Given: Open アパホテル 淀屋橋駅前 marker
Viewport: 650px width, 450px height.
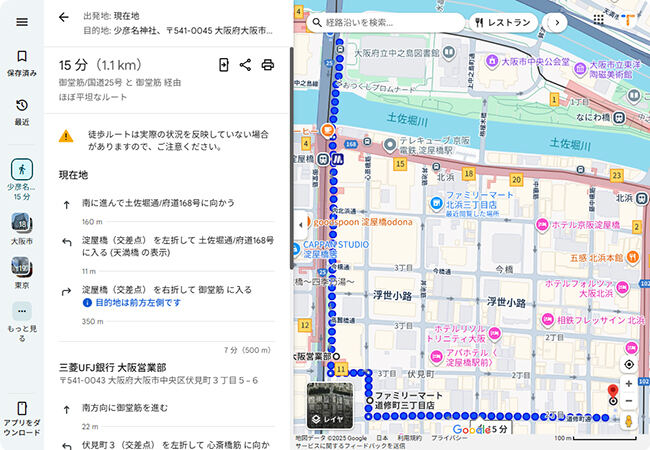Looking at the screenshot, I should (436, 356).
